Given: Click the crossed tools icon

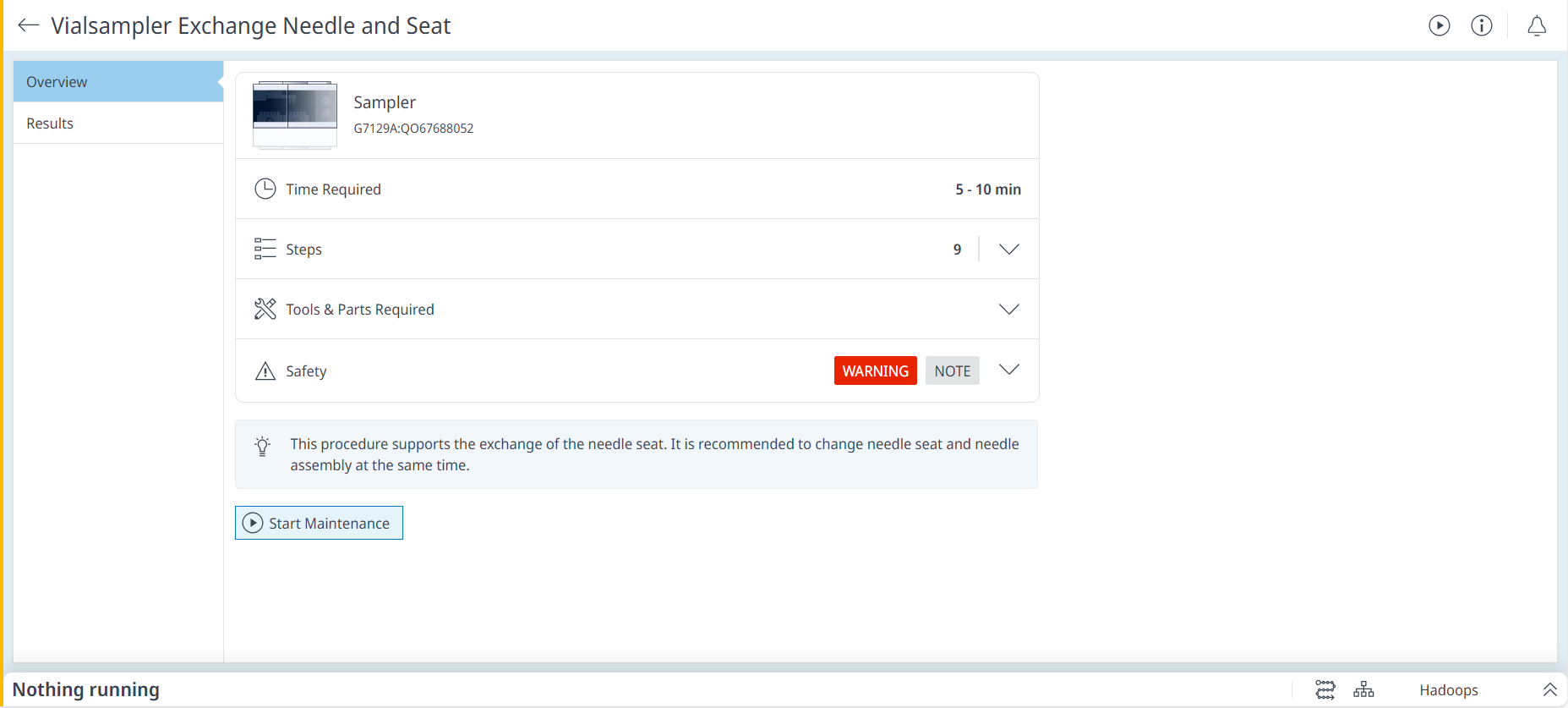Looking at the screenshot, I should pyautogui.click(x=265, y=309).
